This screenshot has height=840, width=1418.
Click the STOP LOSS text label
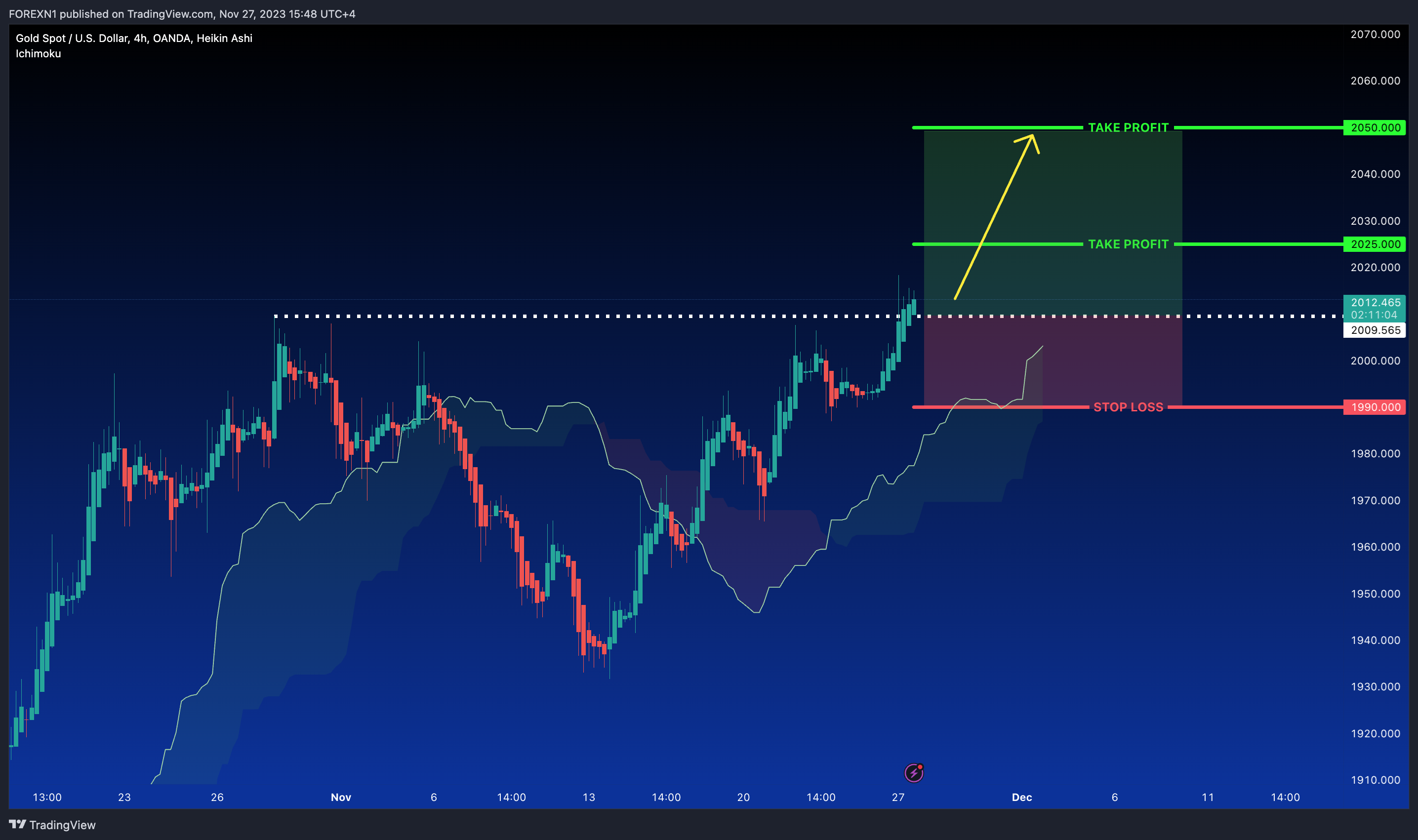click(x=1128, y=407)
